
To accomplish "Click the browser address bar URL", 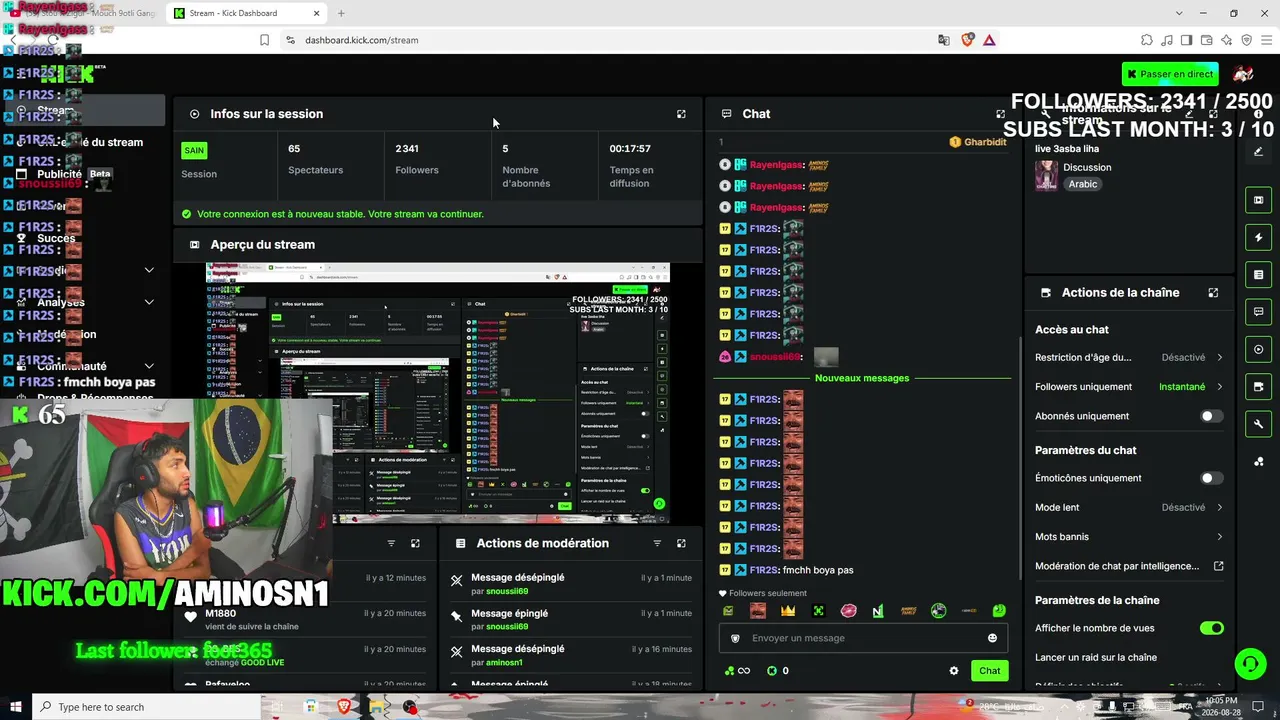I will click(x=362, y=40).
